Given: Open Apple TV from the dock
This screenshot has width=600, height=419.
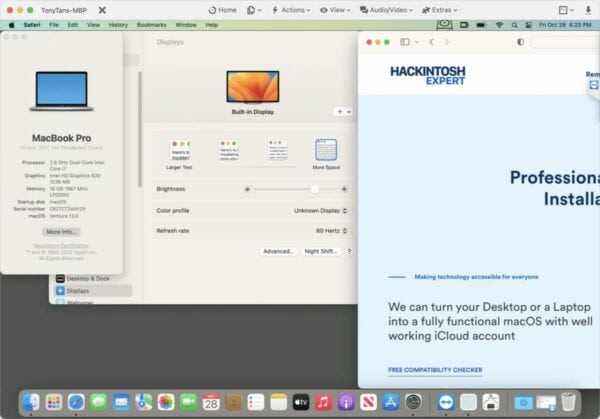Looking at the screenshot, I should 301,402.
